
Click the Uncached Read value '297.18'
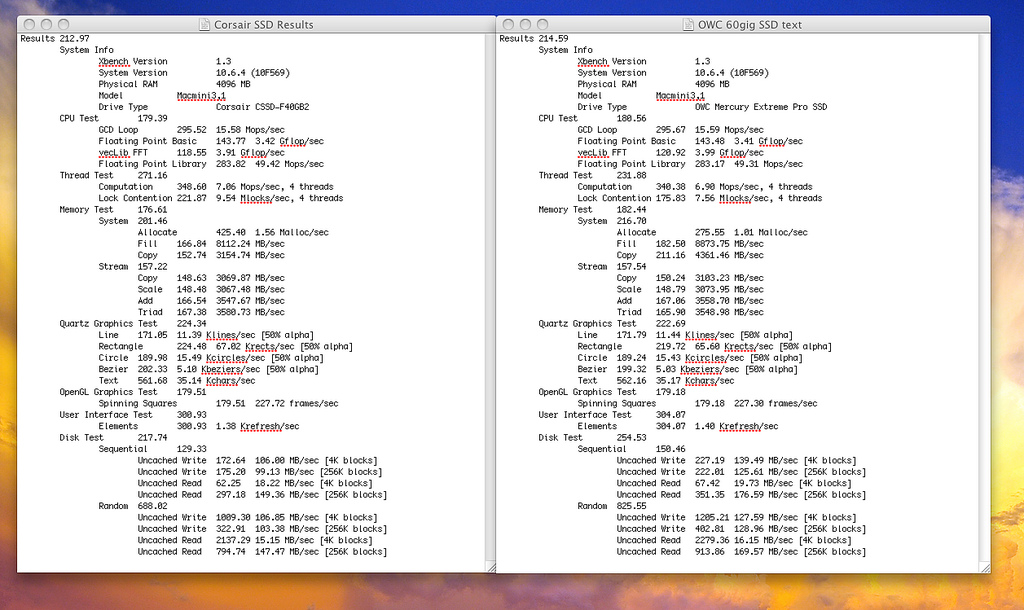[231, 495]
